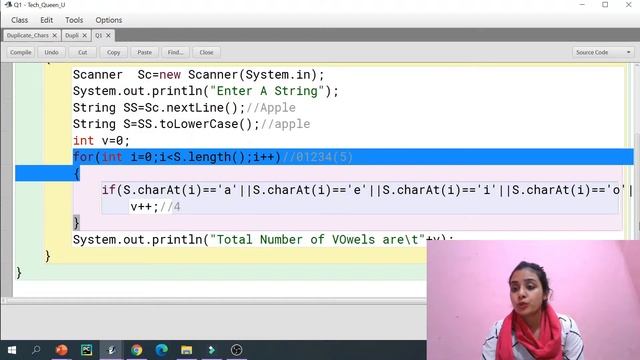Open Google Chrome from the taskbar

point(137,350)
